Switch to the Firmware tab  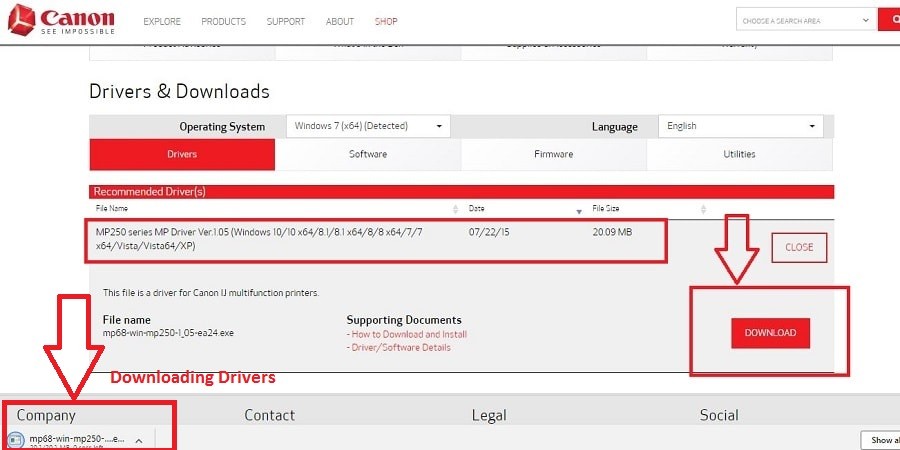[553, 154]
